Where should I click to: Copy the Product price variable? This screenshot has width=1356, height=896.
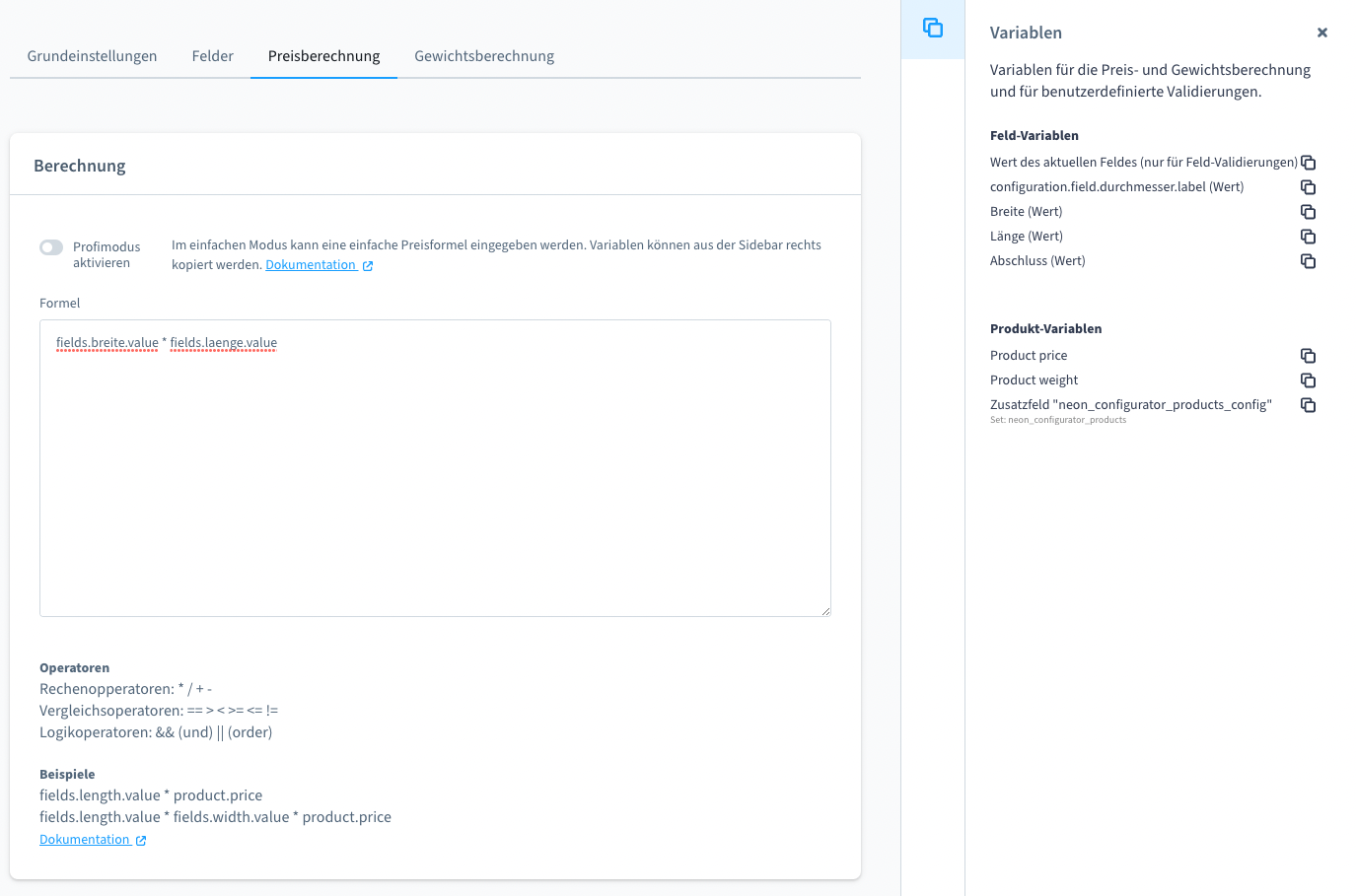(1308, 356)
